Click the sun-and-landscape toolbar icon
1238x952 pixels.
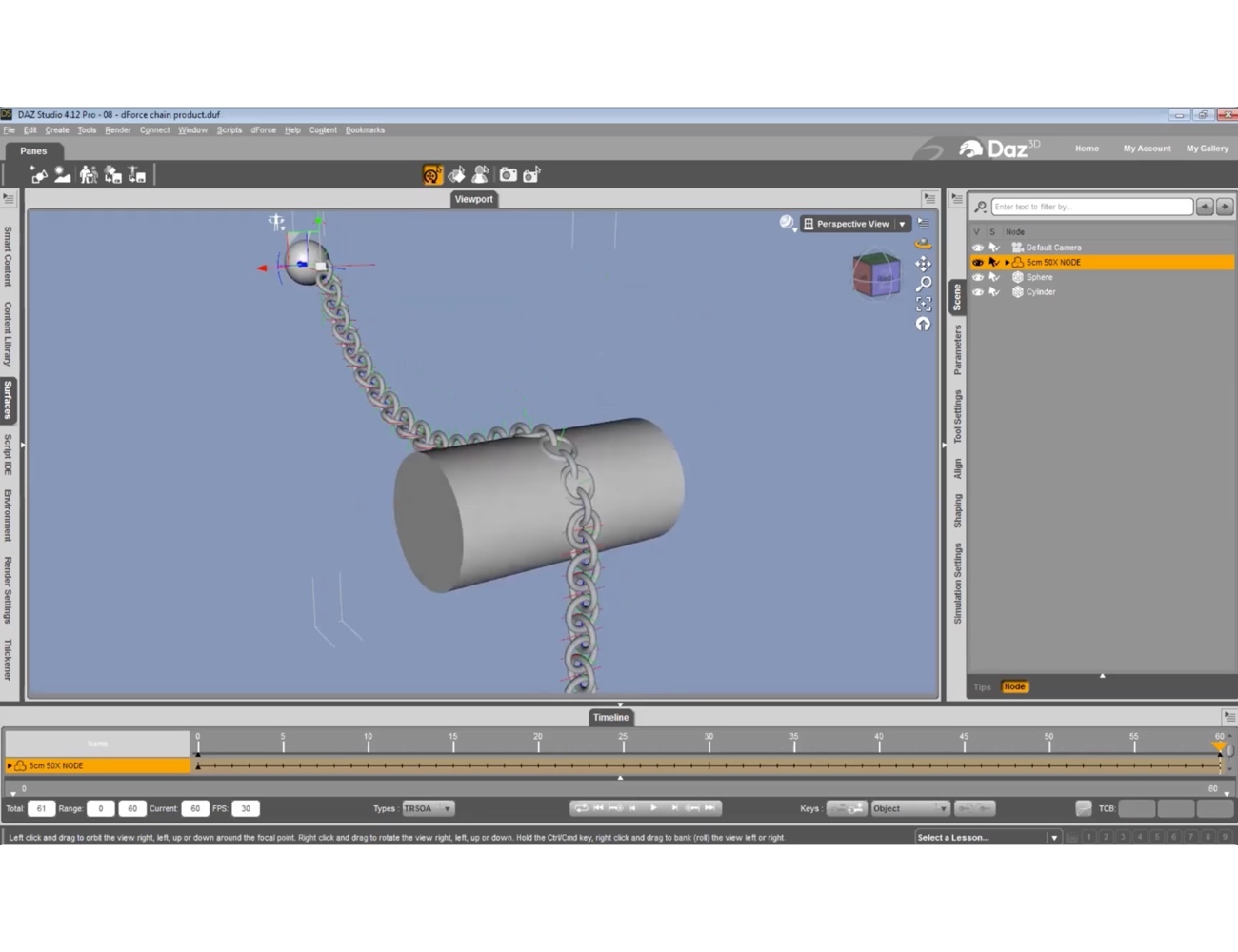click(x=62, y=174)
